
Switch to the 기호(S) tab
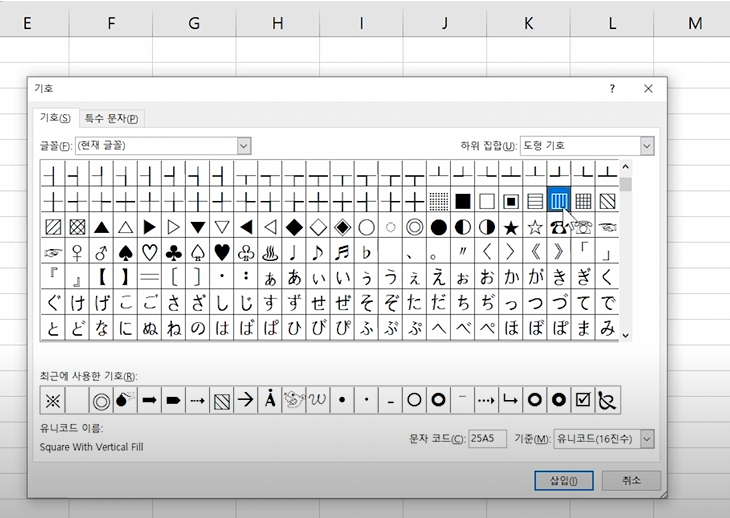point(55,117)
